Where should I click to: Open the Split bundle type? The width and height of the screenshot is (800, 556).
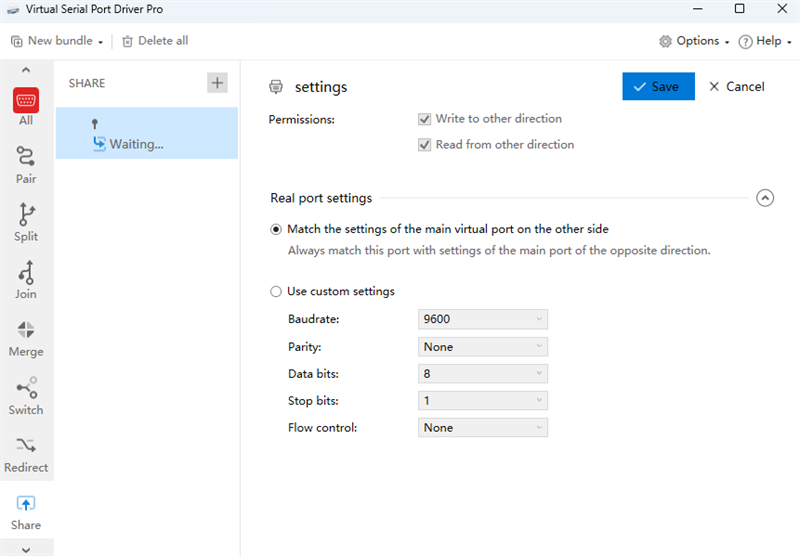pyautogui.click(x=26, y=222)
